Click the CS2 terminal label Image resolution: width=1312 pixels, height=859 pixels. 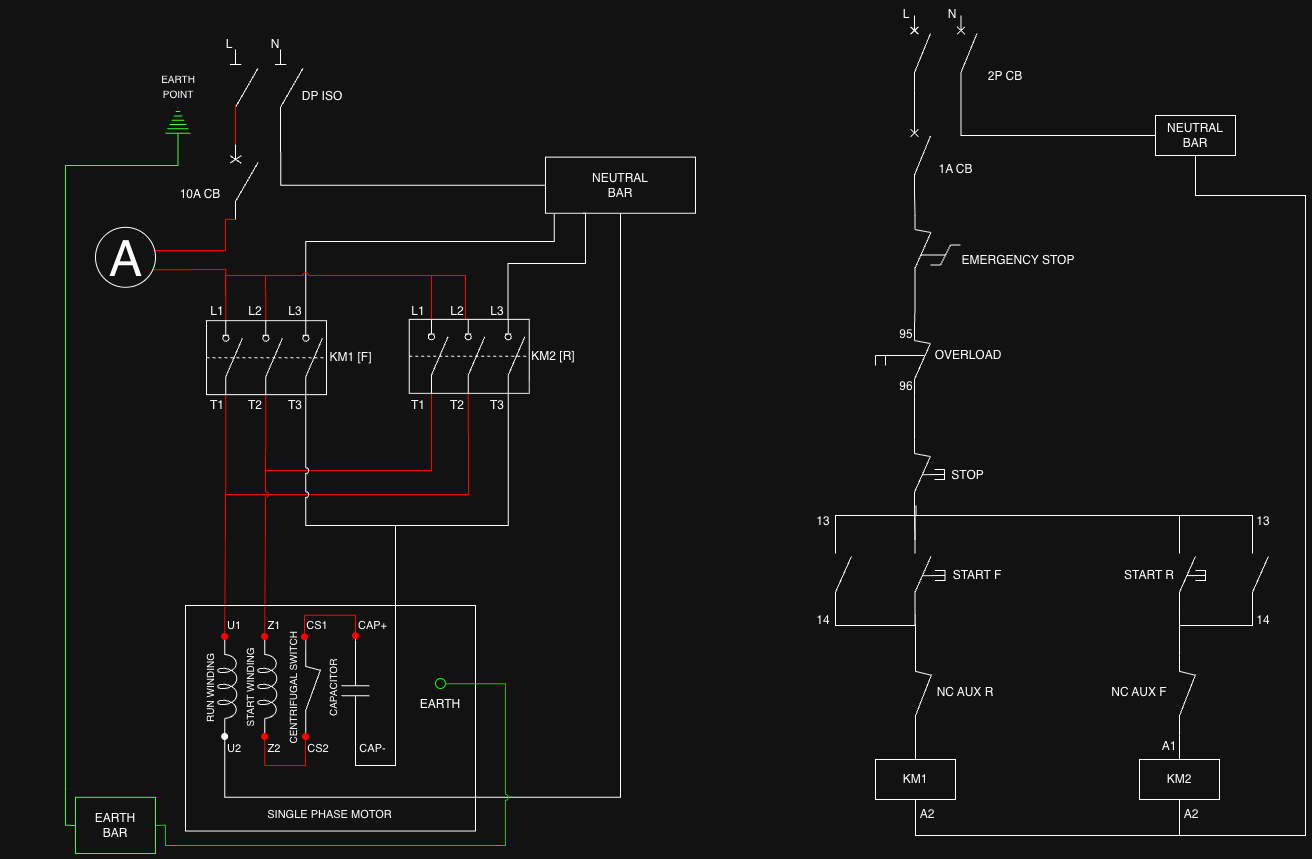coord(318,748)
